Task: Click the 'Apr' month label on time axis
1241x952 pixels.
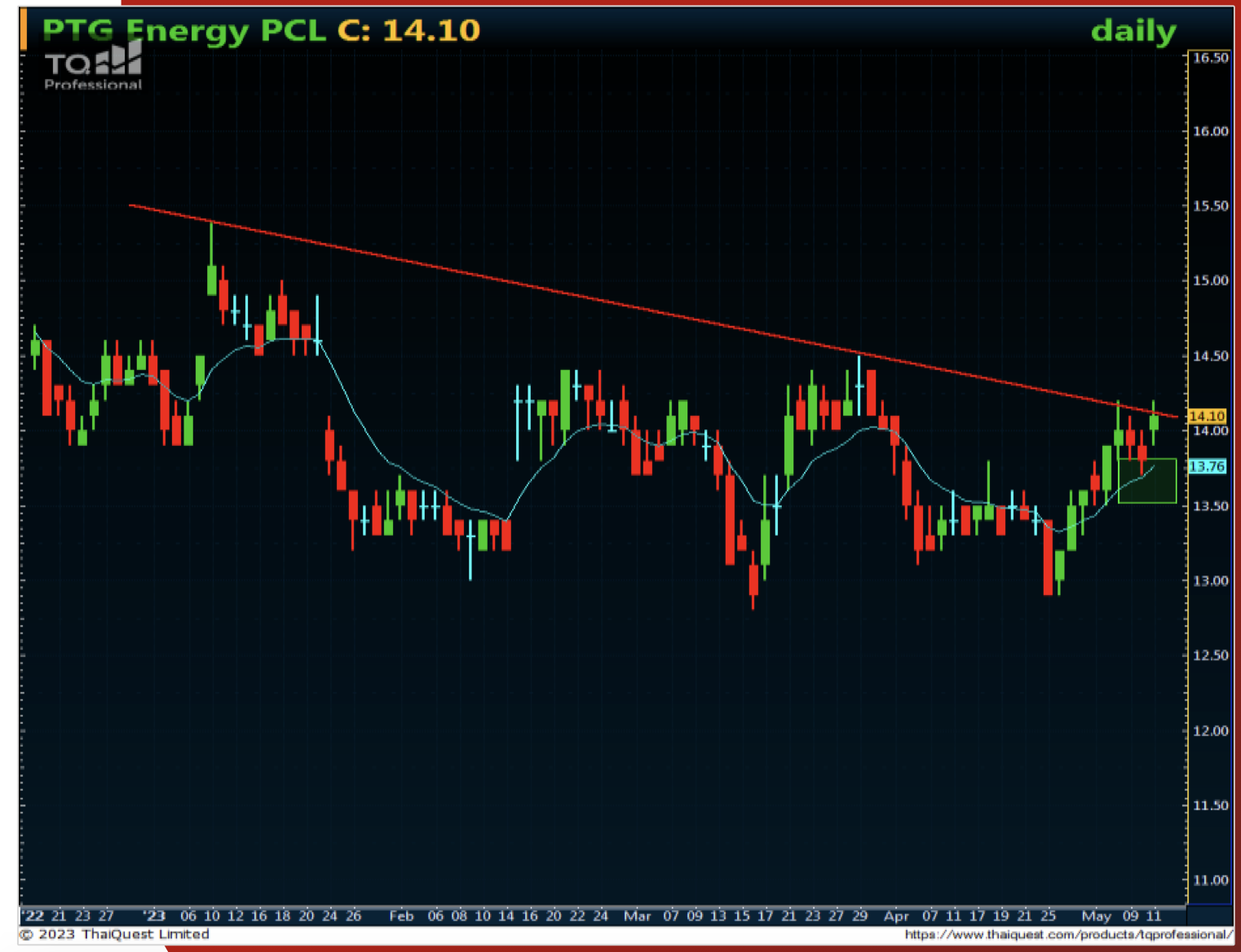Action: pos(896,916)
